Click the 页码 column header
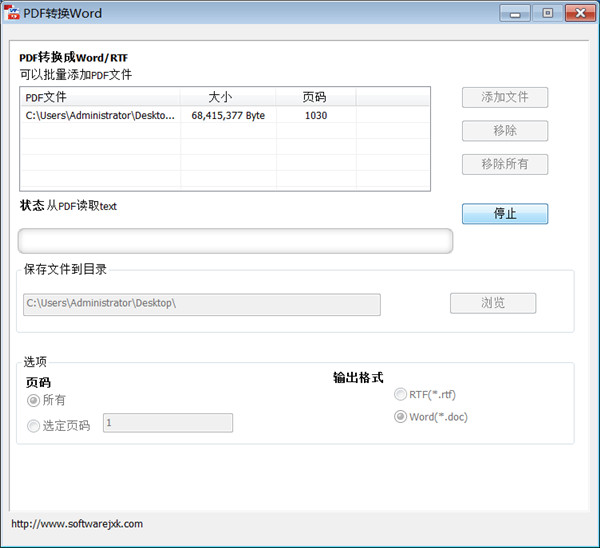This screenshot has width=600, height=548. tap(316, 97)
